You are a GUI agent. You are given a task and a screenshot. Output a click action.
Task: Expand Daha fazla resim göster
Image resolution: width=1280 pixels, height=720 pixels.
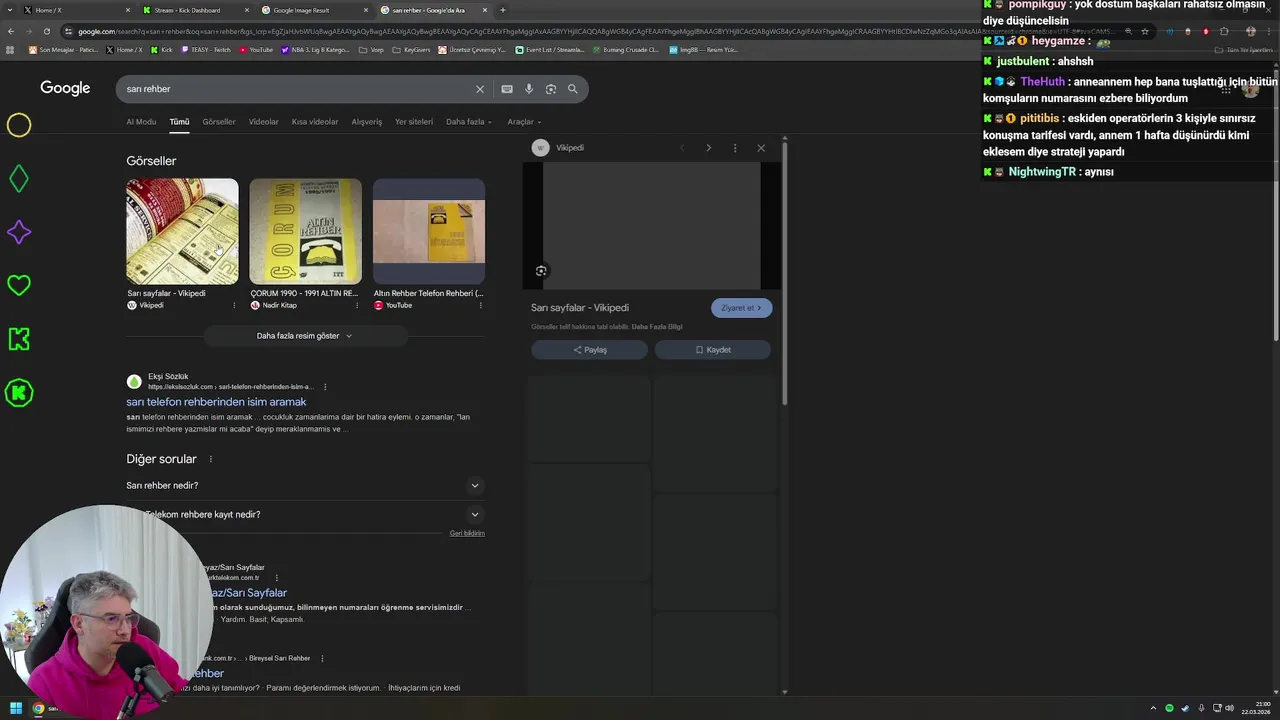(x=305, y=336)
